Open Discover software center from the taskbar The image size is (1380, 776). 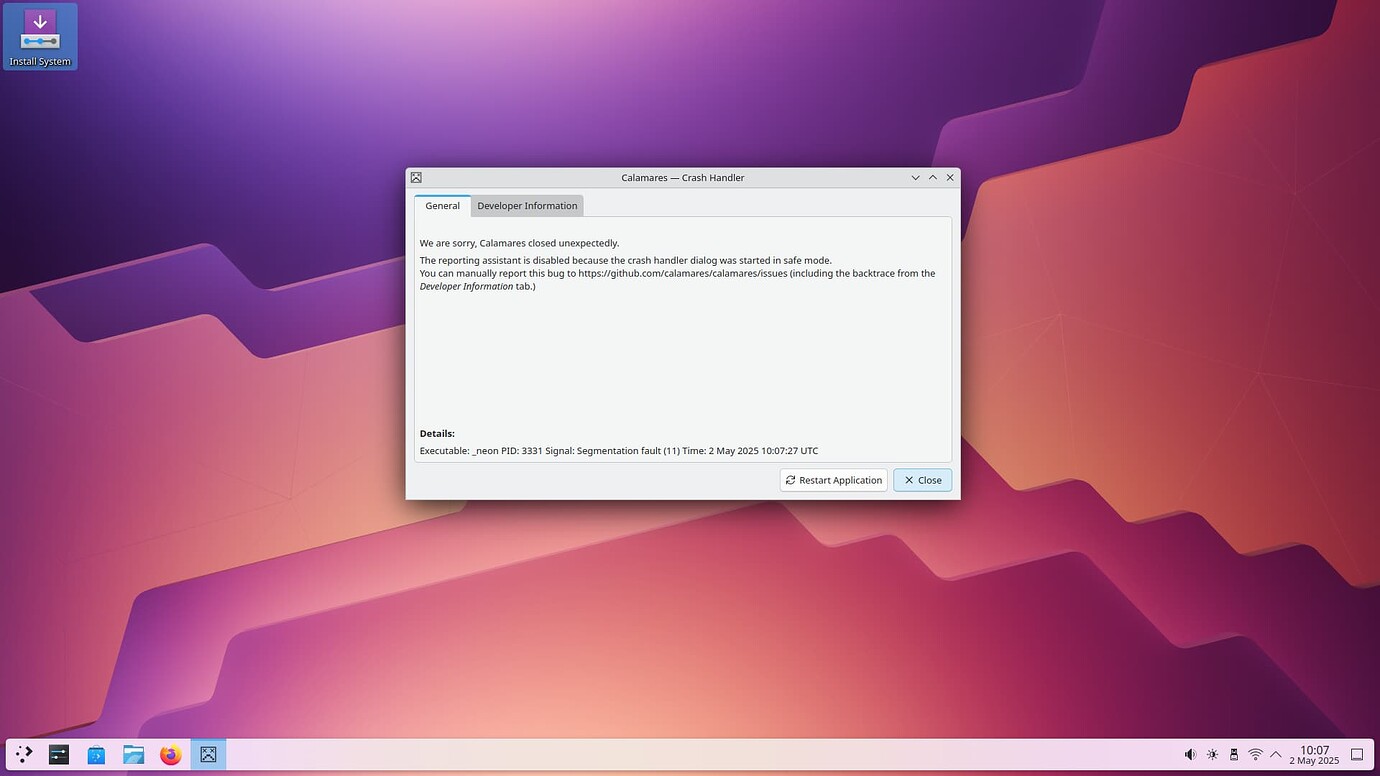(95, 754)
